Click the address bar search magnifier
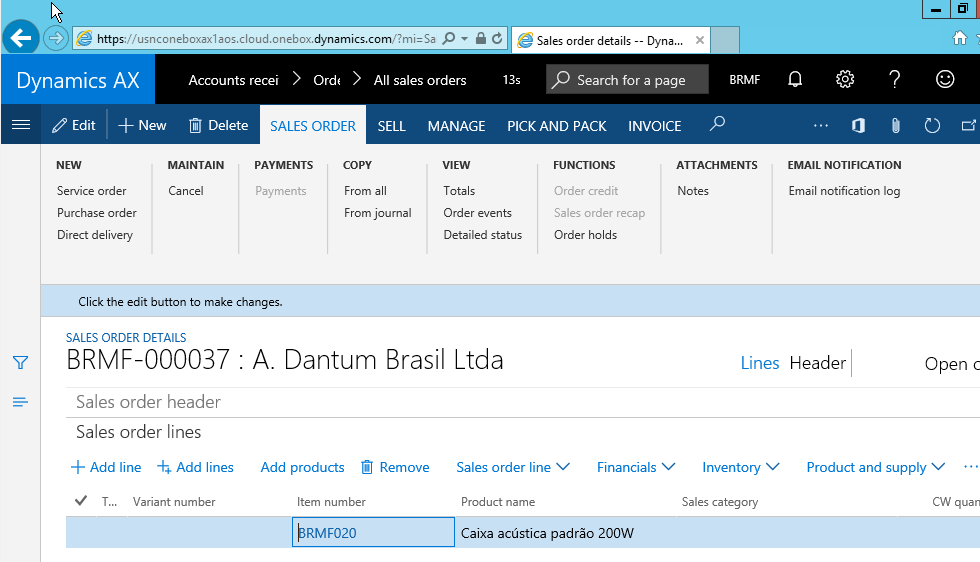 click(x=449, y=39)
